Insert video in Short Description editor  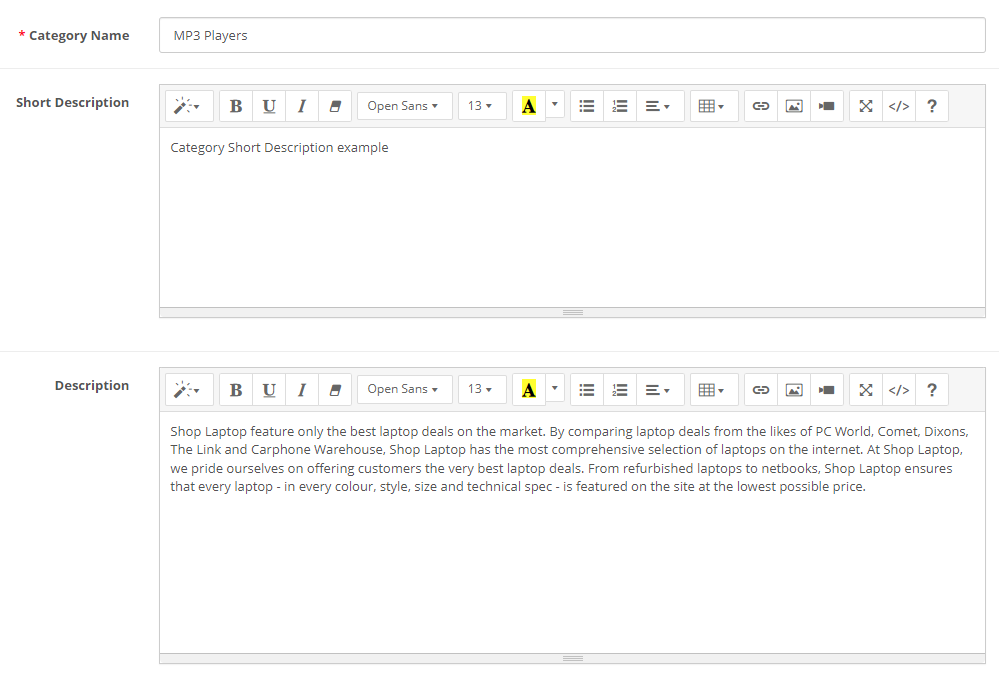click(x=826, y=106)
